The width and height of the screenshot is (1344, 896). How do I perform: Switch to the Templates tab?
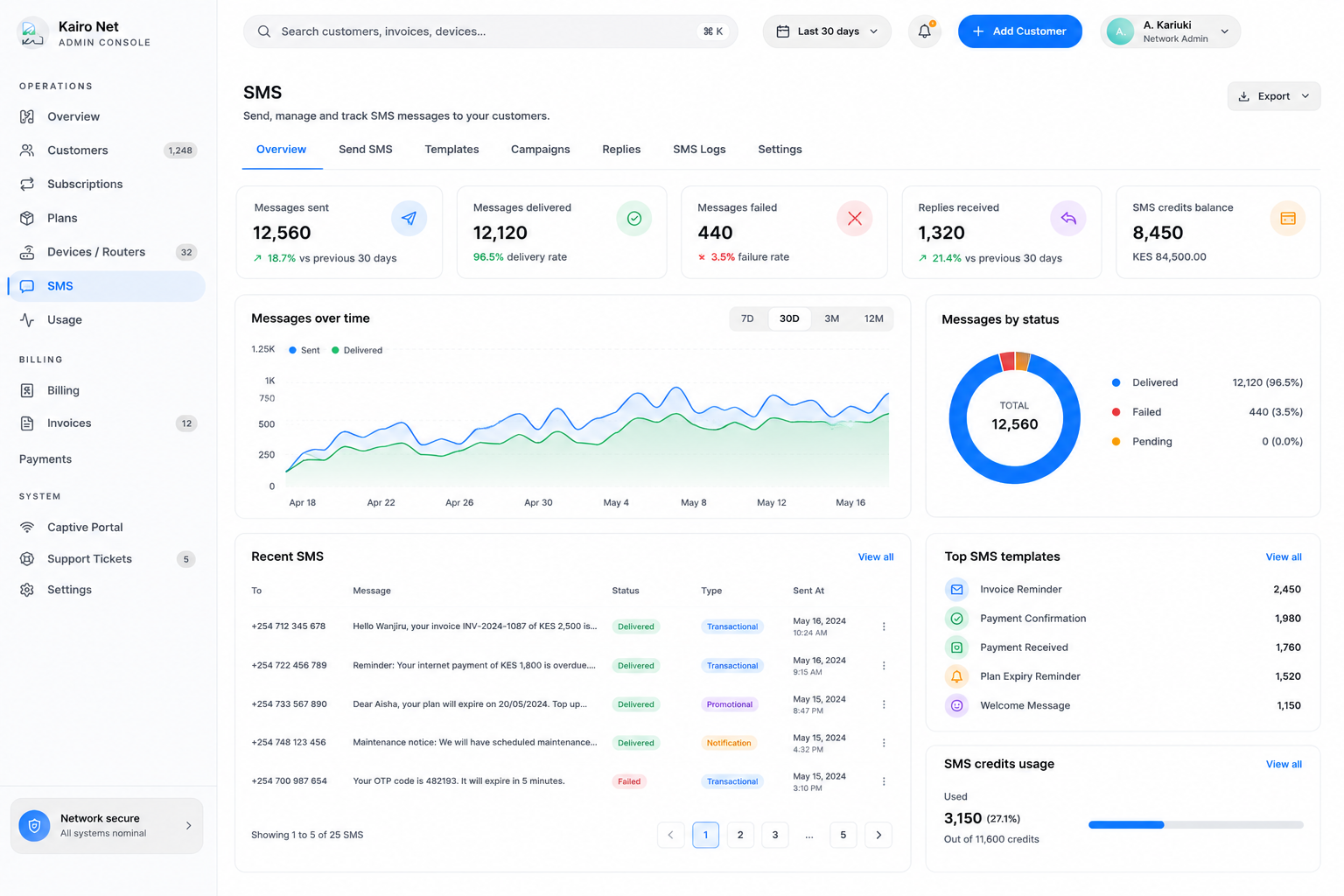(x=451, y=150)
